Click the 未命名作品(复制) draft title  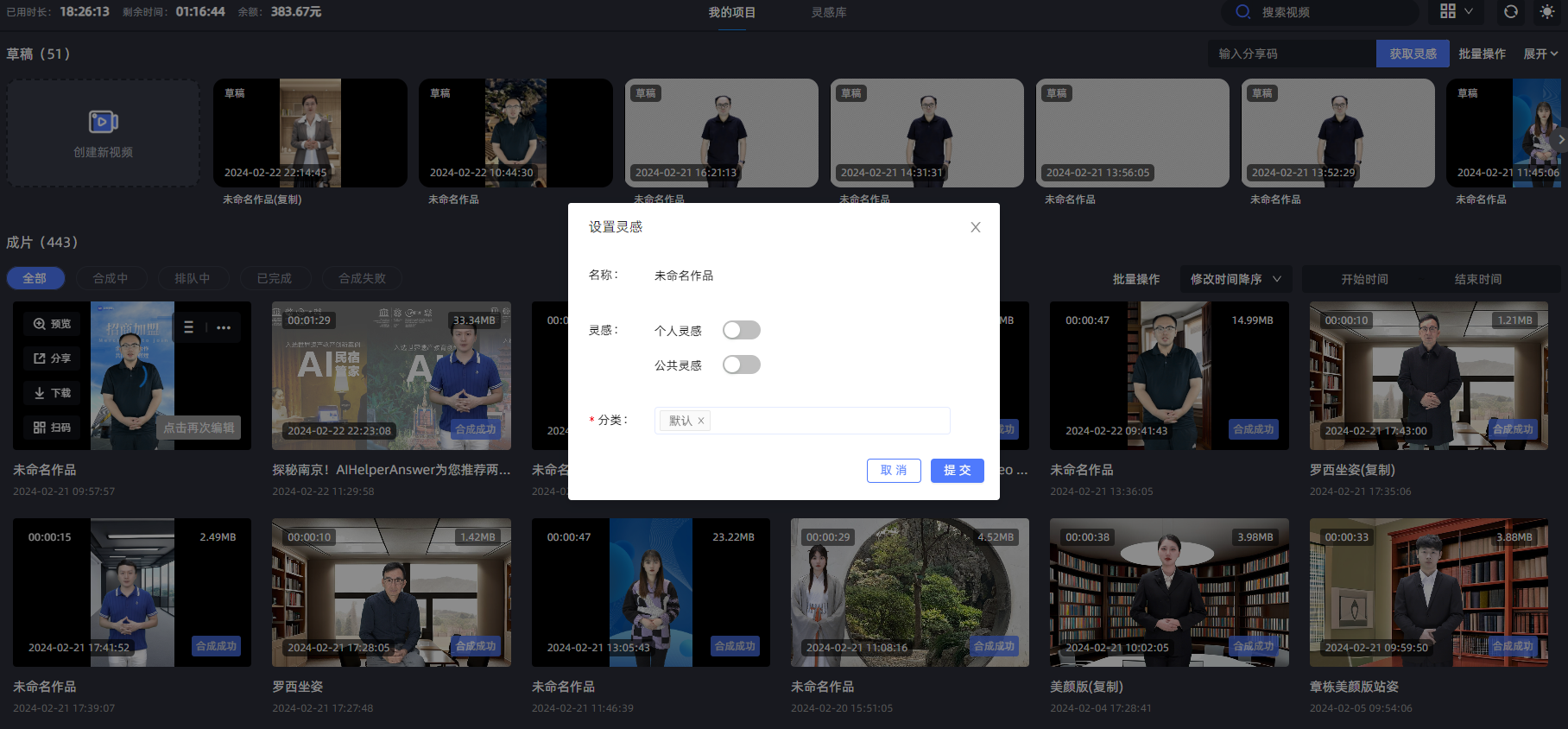262,200
